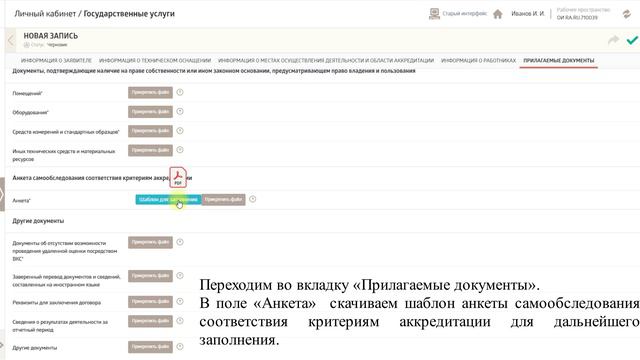Click Личный кабинет breadcrumb

click(45, 13)
